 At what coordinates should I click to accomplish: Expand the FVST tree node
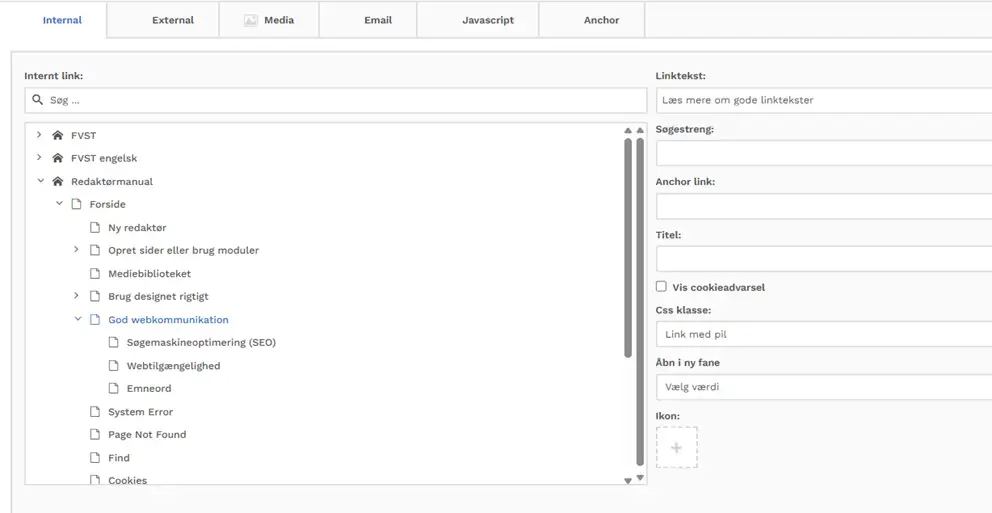point(39,134)
